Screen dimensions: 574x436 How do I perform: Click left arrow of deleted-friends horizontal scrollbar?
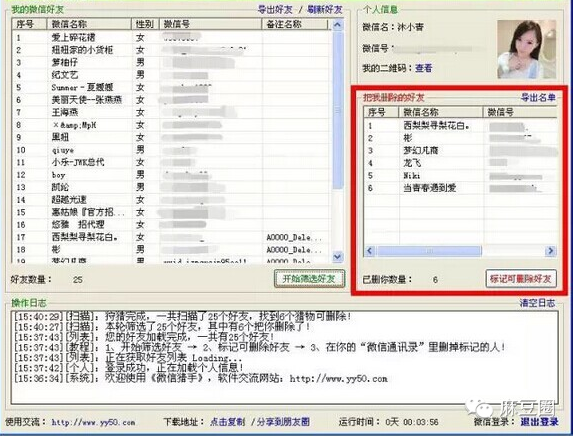click(369, 251)
